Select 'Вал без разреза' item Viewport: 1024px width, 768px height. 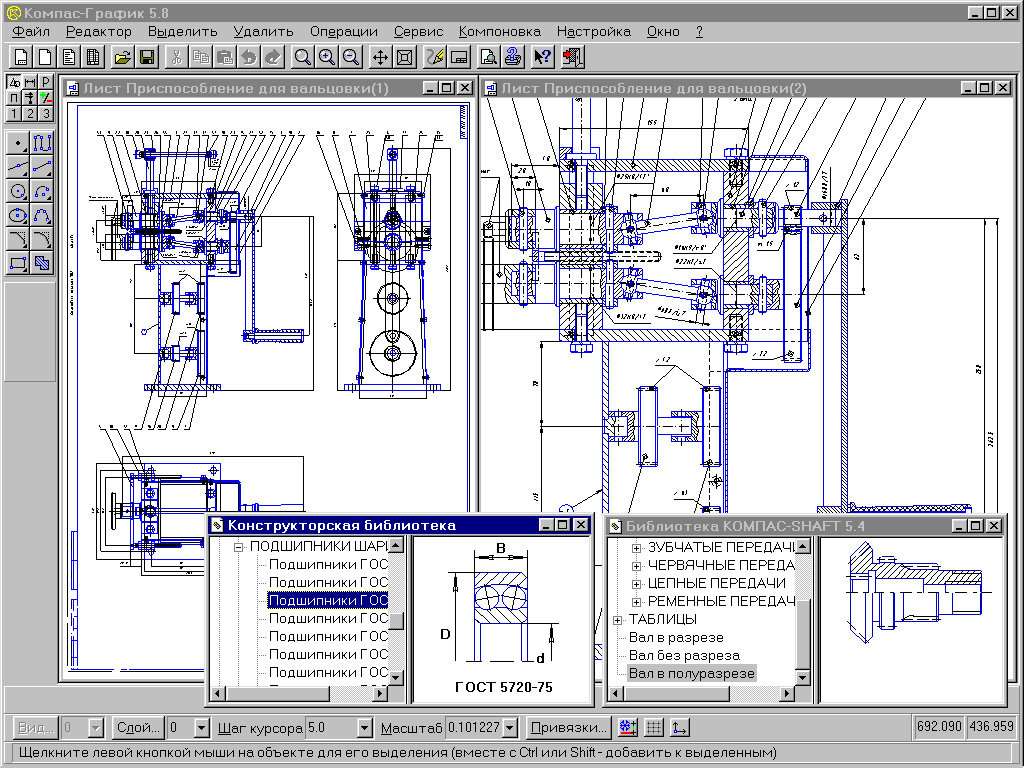pyautogui.click(x=684, y=655)
